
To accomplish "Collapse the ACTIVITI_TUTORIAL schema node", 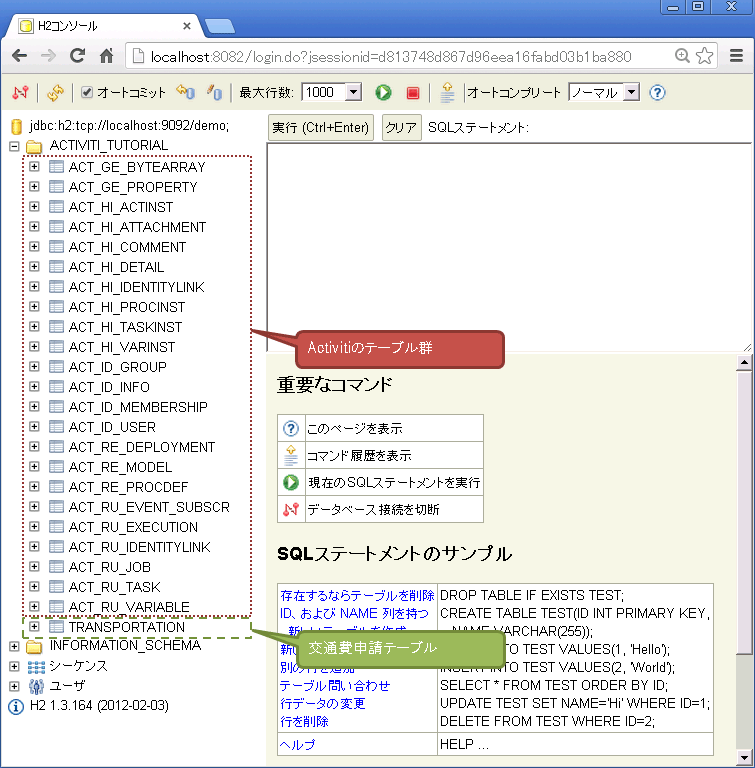I will pos(14,146).
